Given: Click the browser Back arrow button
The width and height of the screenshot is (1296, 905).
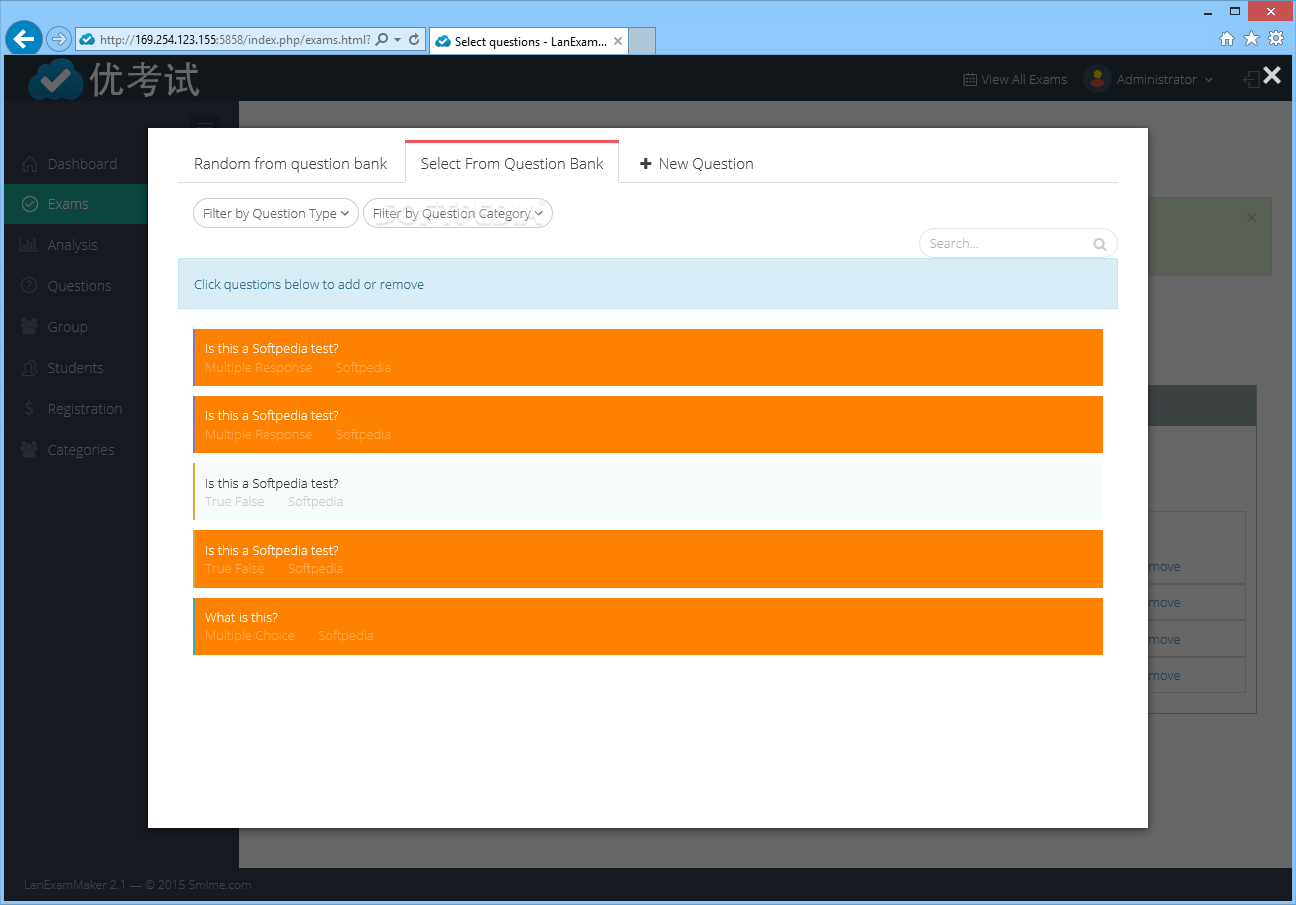Looking at the screenshot, I should [x=24, y=39].
